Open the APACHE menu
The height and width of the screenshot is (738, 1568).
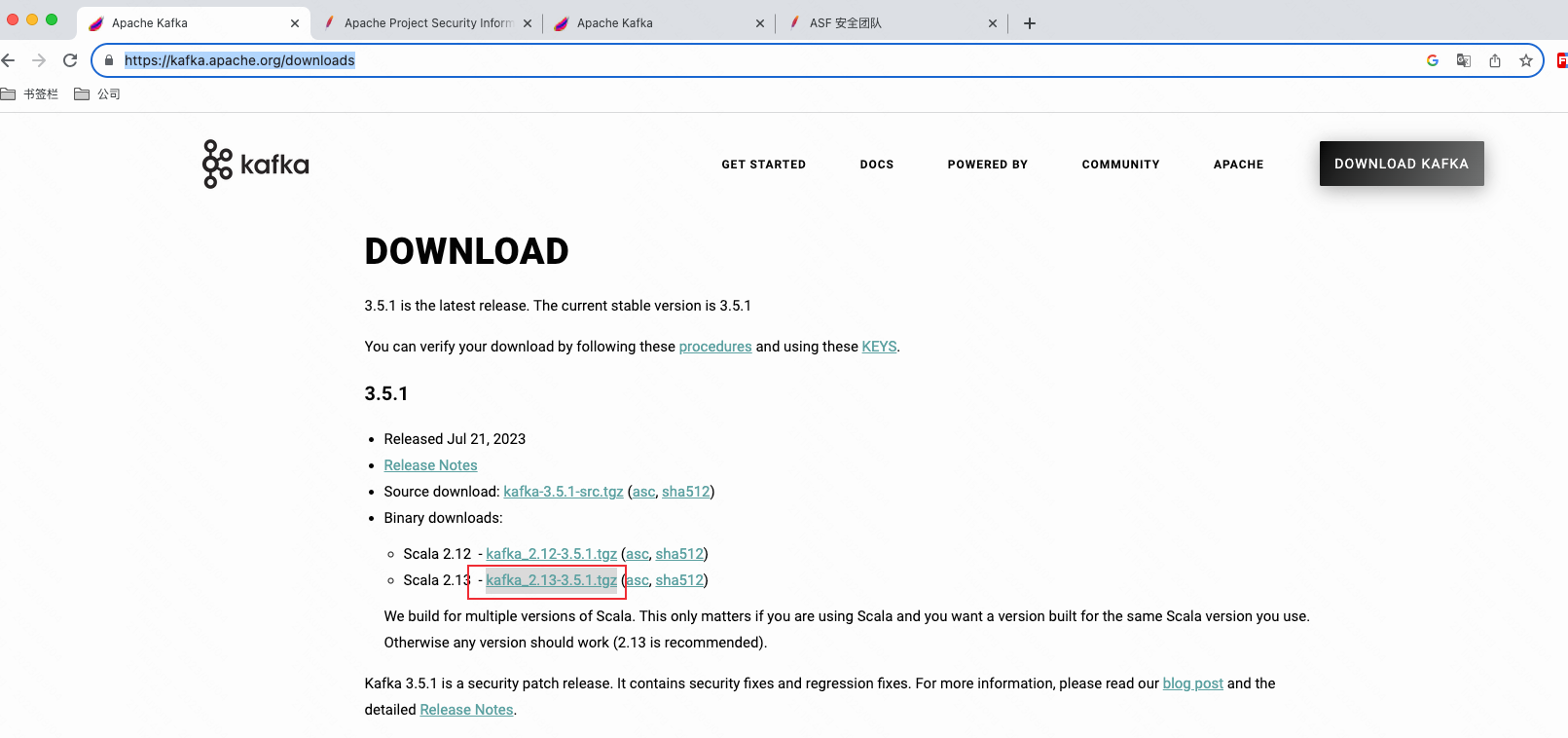[x=1239, y=165]
